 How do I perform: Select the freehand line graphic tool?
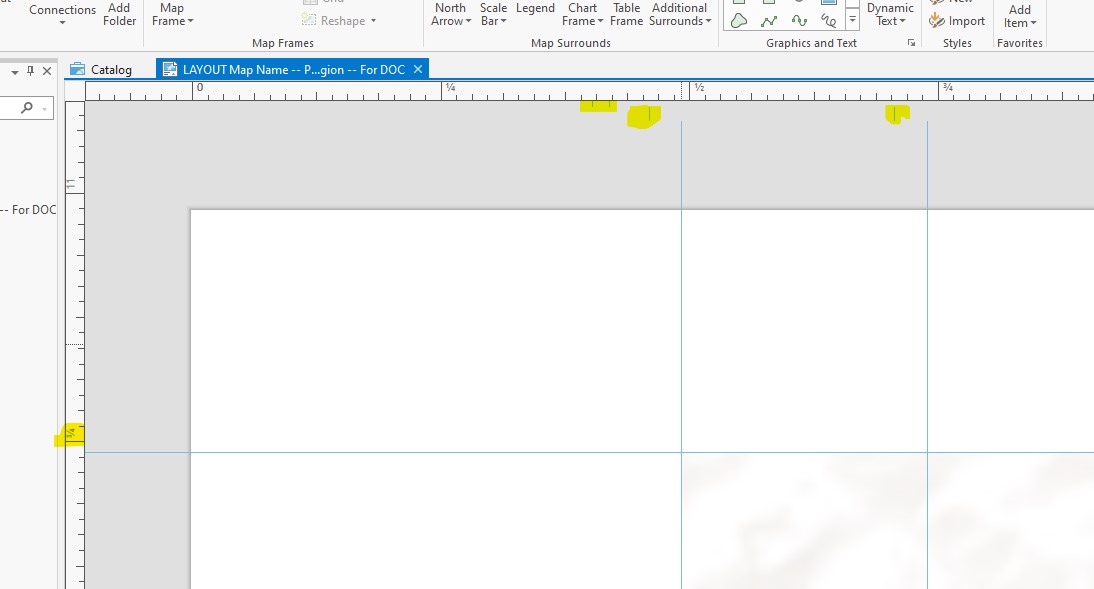click(x=828, y=21)
